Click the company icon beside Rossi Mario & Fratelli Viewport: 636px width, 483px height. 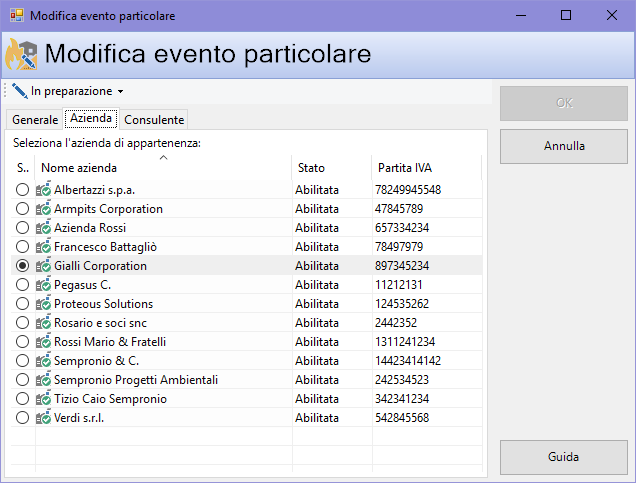tap(43, 342)
